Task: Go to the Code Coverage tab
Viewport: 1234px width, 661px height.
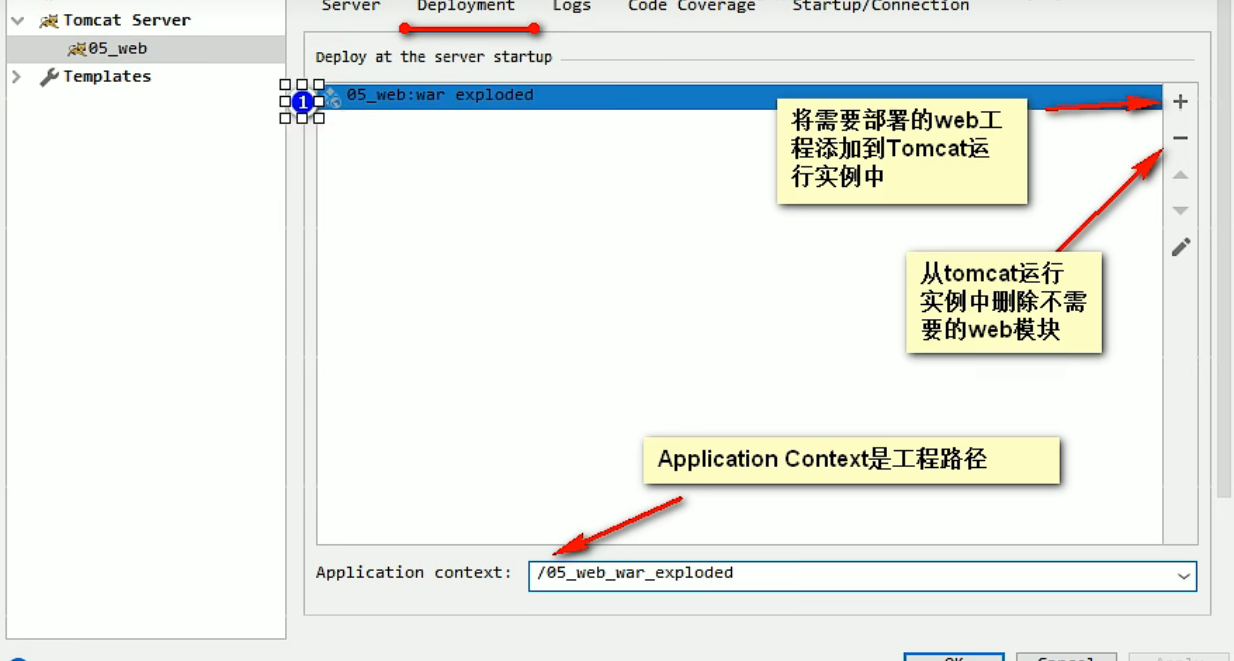Action: tap(692, 6)
